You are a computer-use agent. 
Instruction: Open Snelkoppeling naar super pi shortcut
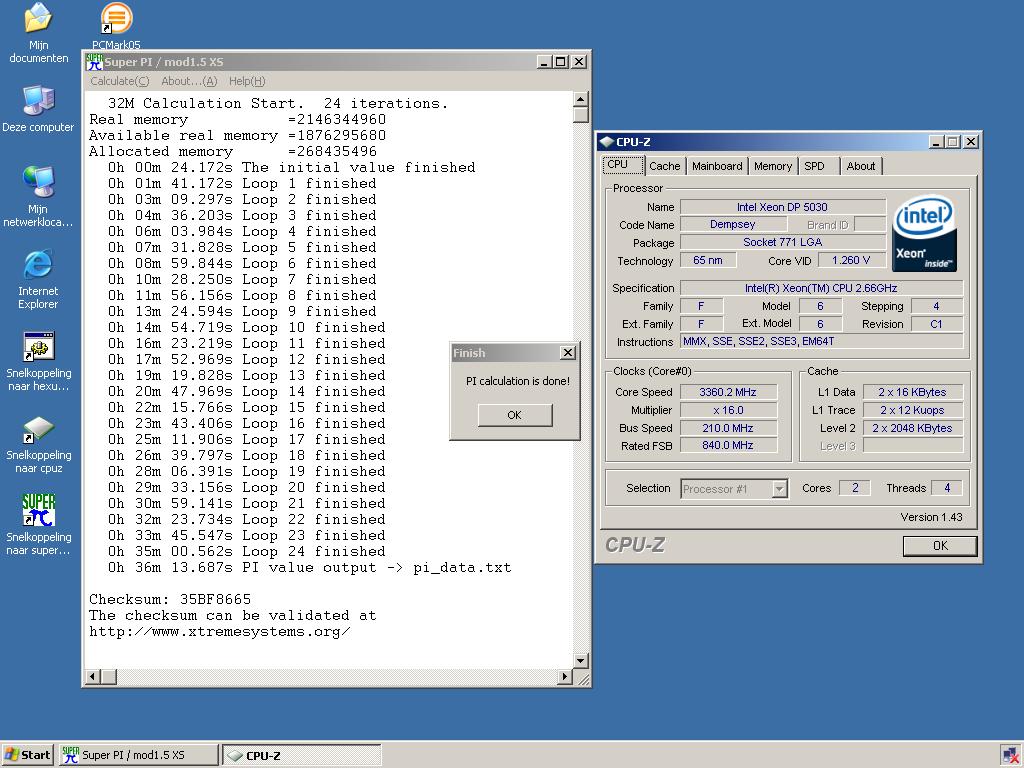[39, 524]
